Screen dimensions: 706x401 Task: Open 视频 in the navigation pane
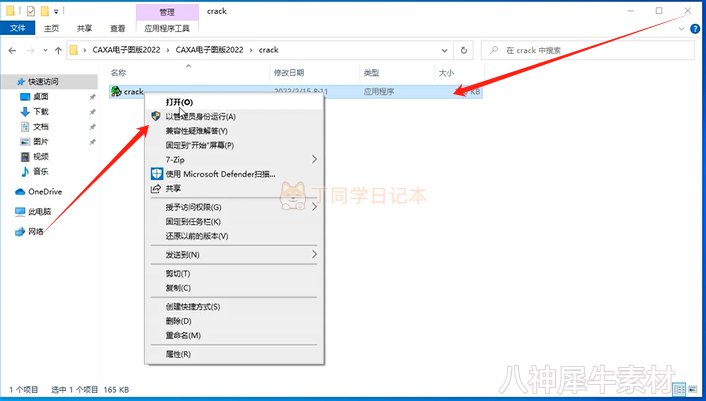click(41, 156)
